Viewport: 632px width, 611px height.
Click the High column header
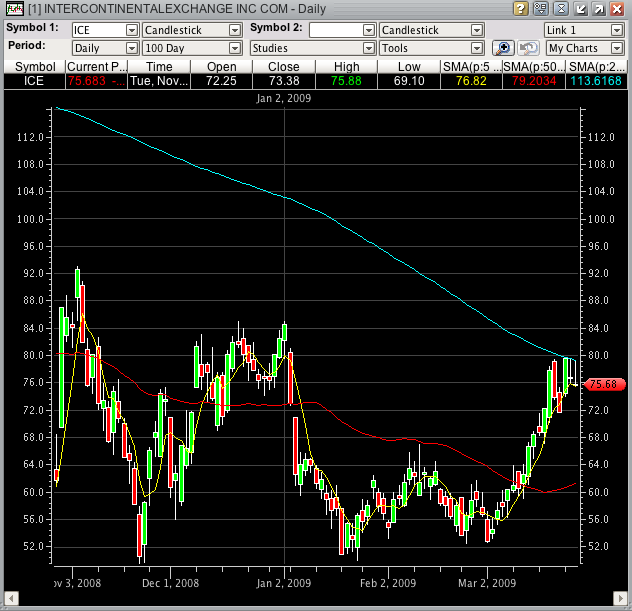[x=346, y=66]
